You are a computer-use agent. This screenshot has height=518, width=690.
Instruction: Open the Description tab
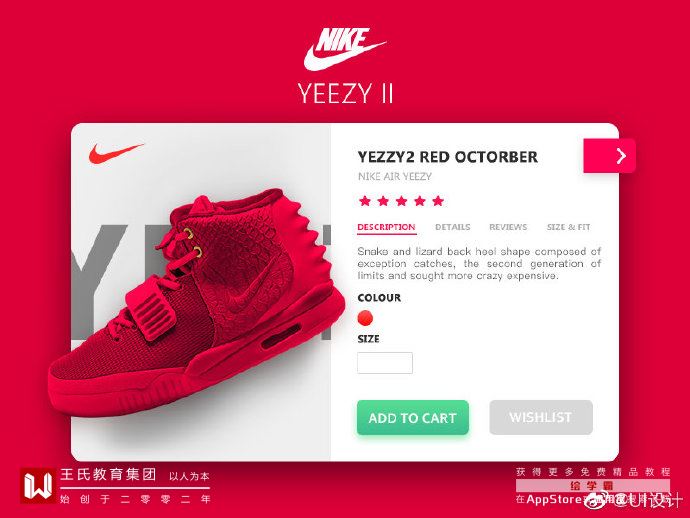(386, 227)
